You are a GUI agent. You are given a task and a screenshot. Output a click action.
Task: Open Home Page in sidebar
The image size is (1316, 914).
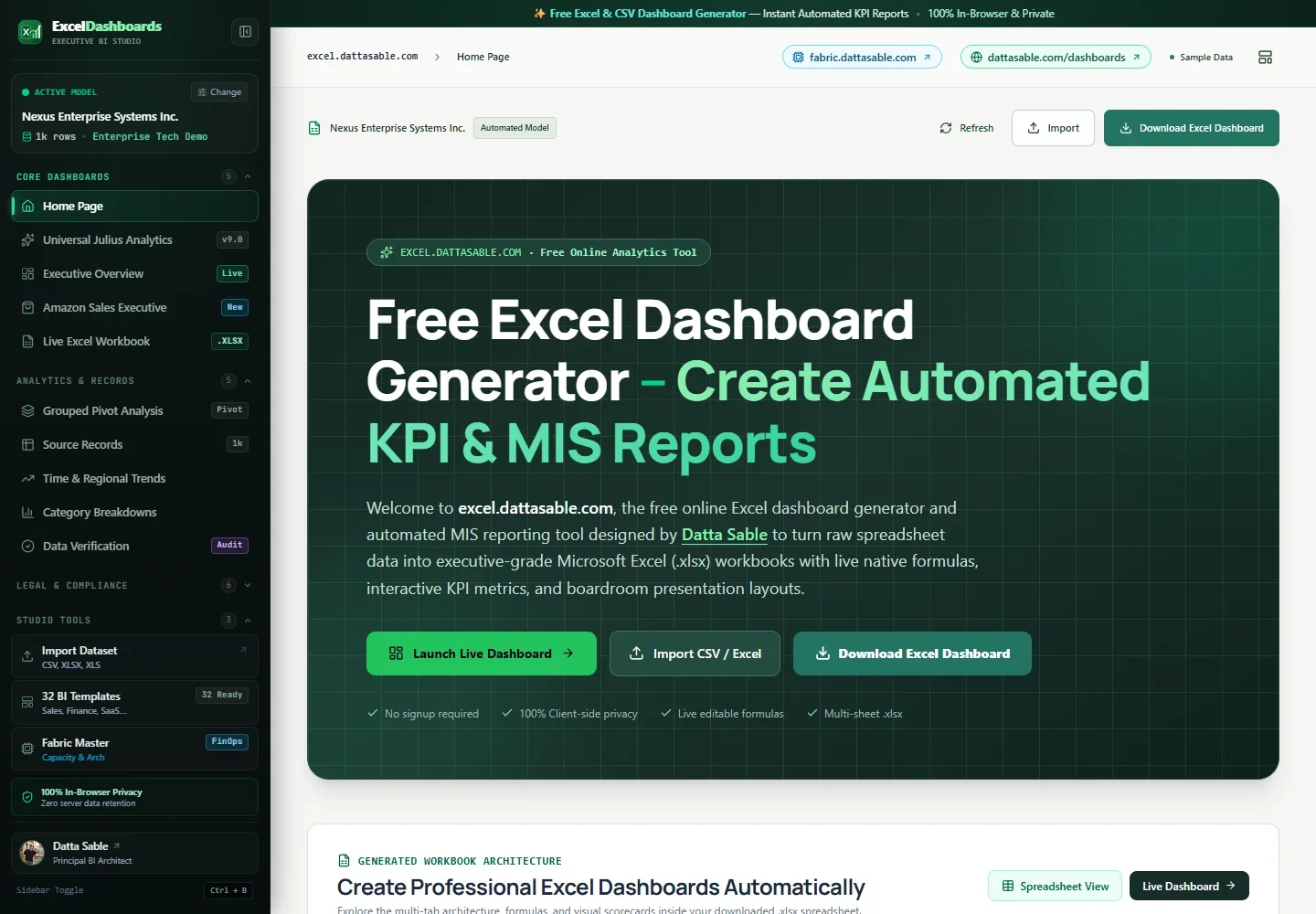coord(134,207)
